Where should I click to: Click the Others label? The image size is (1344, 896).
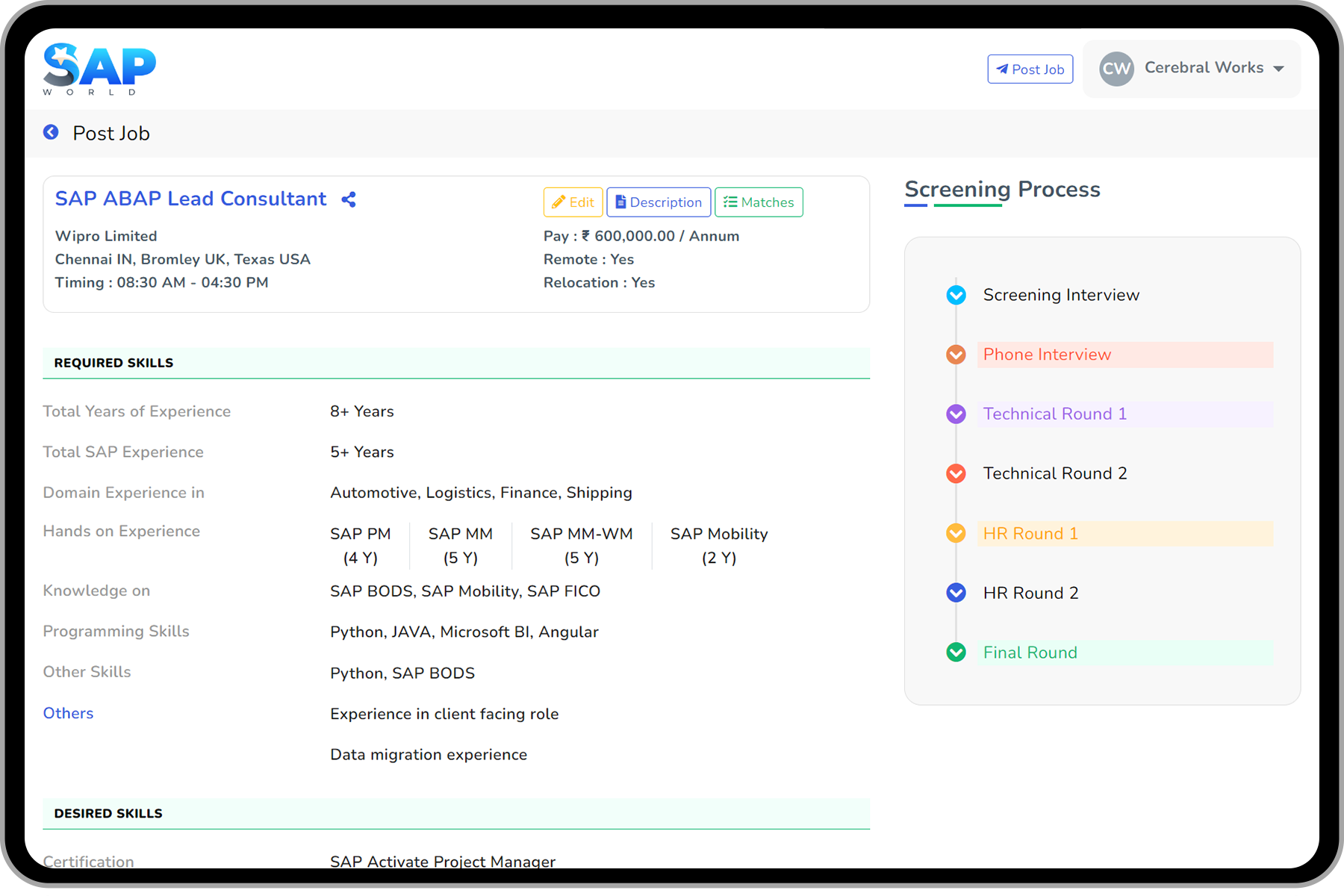[x=68, y=713]
